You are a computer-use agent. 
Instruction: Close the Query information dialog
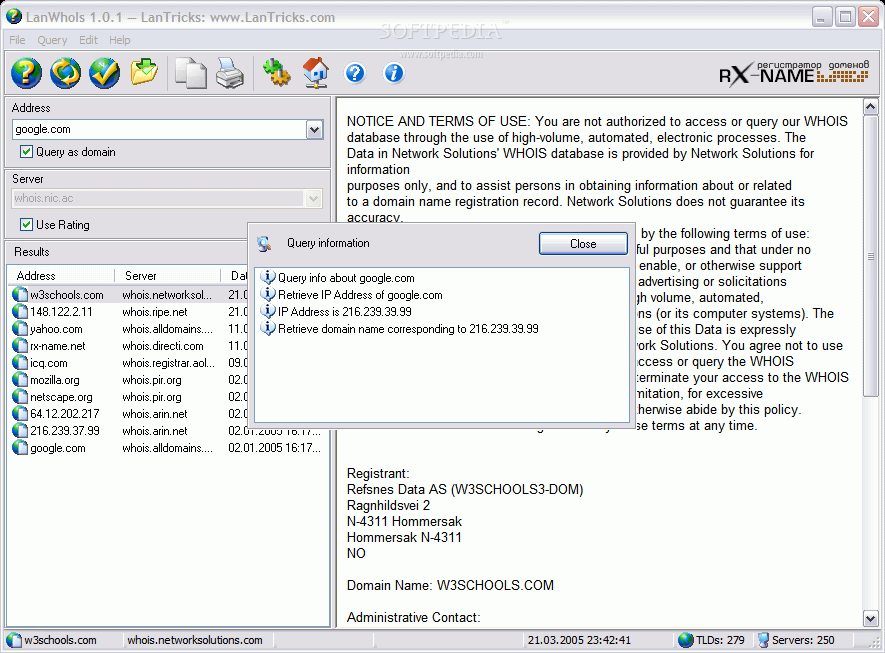tap(583, 244)
